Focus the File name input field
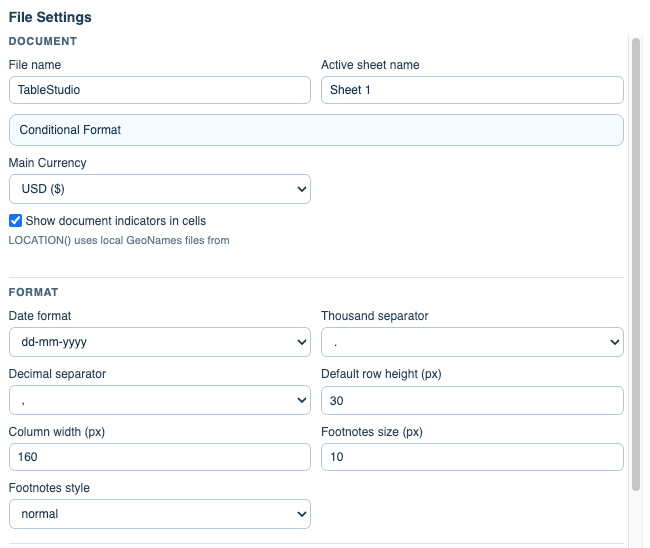 point(160,90)
